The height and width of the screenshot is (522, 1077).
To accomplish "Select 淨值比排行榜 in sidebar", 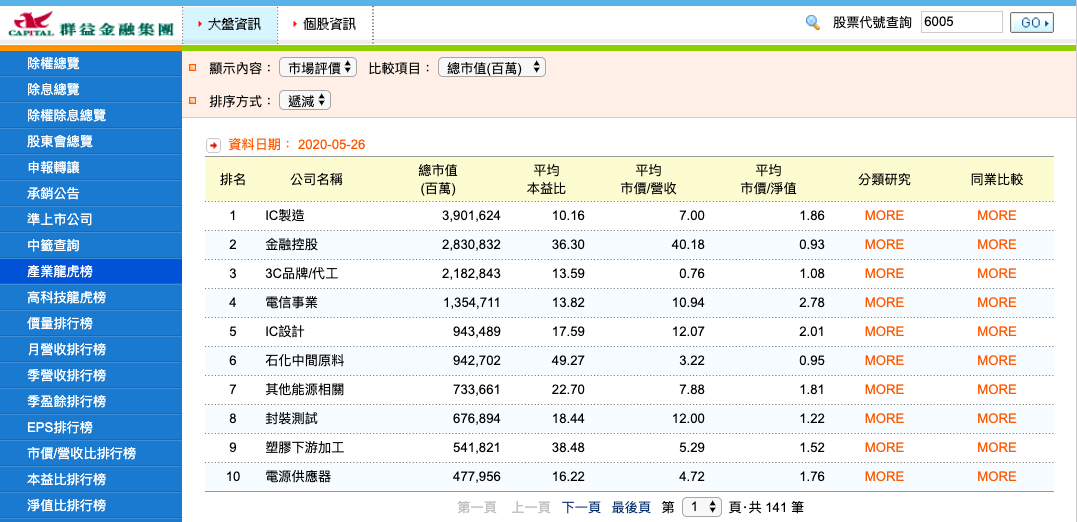I will tap(91, 506).
